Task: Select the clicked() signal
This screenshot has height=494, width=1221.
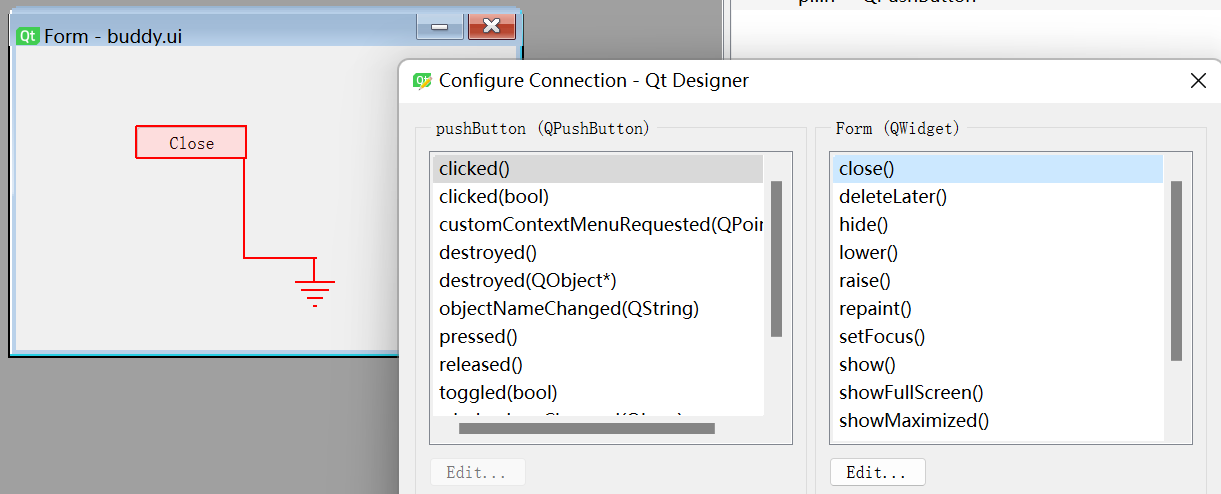Action: [x=598, y=169]
